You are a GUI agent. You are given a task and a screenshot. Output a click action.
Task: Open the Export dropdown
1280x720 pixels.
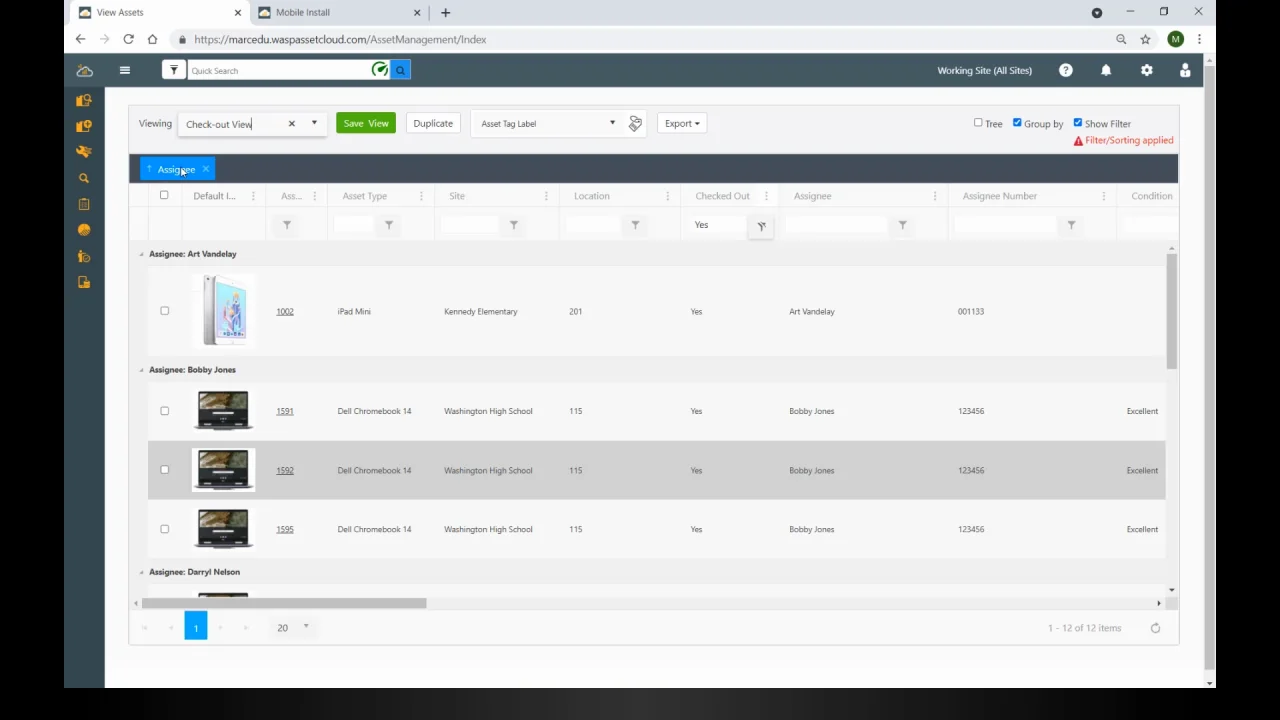pos(682,124)
